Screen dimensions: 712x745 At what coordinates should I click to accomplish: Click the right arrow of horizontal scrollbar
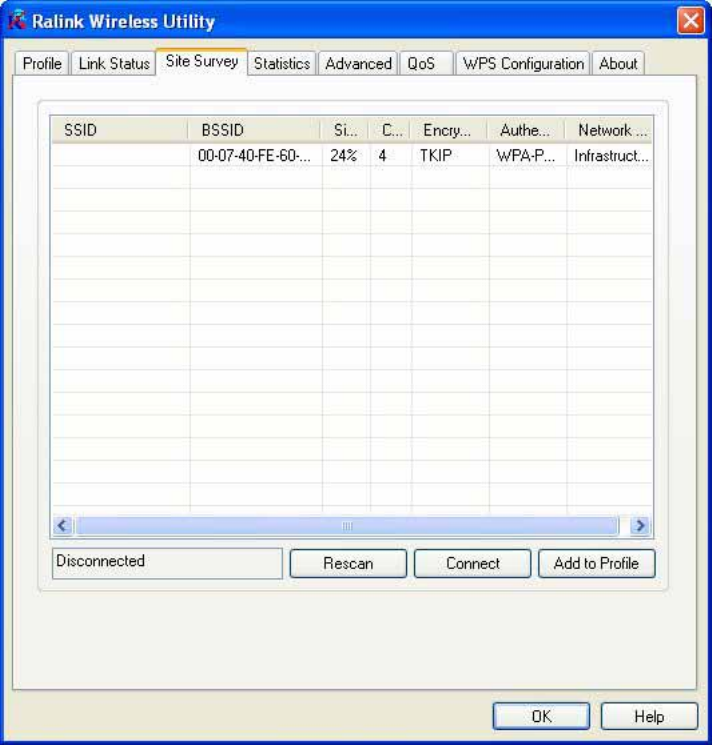click(x=640, y=525)
